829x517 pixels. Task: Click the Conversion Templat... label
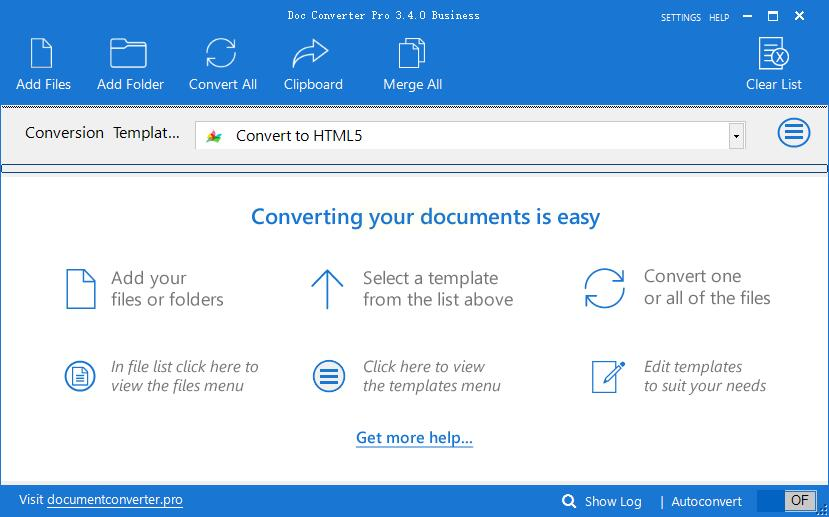(102, 133)
